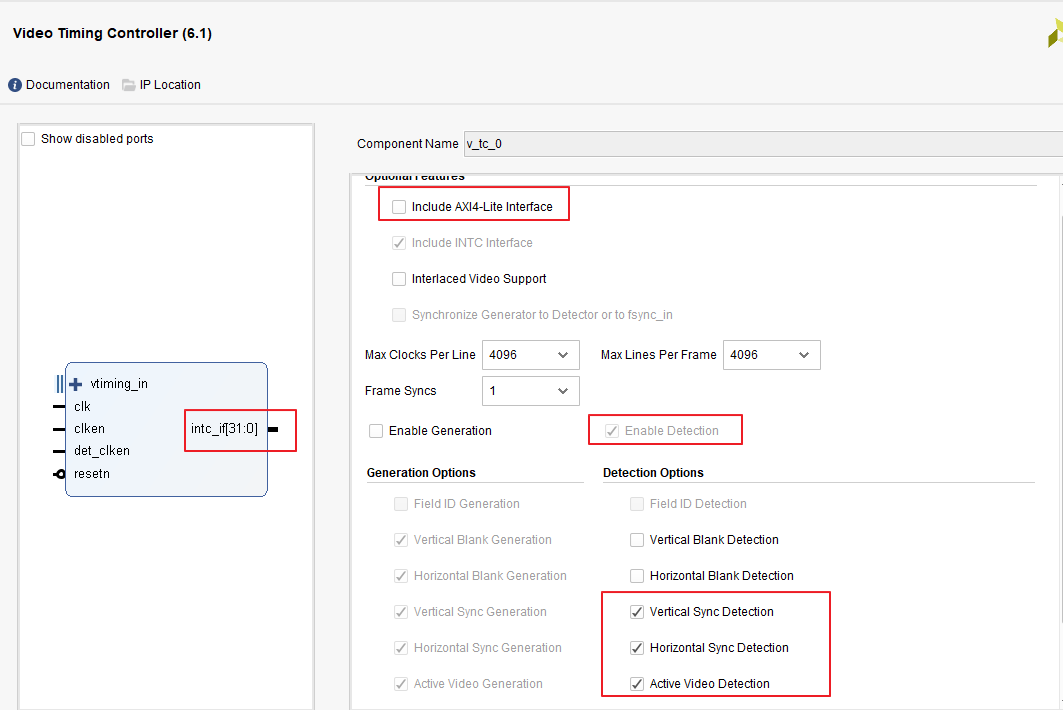Check the Enable Generation option
Image resolution: width=1063 pixels, height=710 pixels.
pos(375,430)
